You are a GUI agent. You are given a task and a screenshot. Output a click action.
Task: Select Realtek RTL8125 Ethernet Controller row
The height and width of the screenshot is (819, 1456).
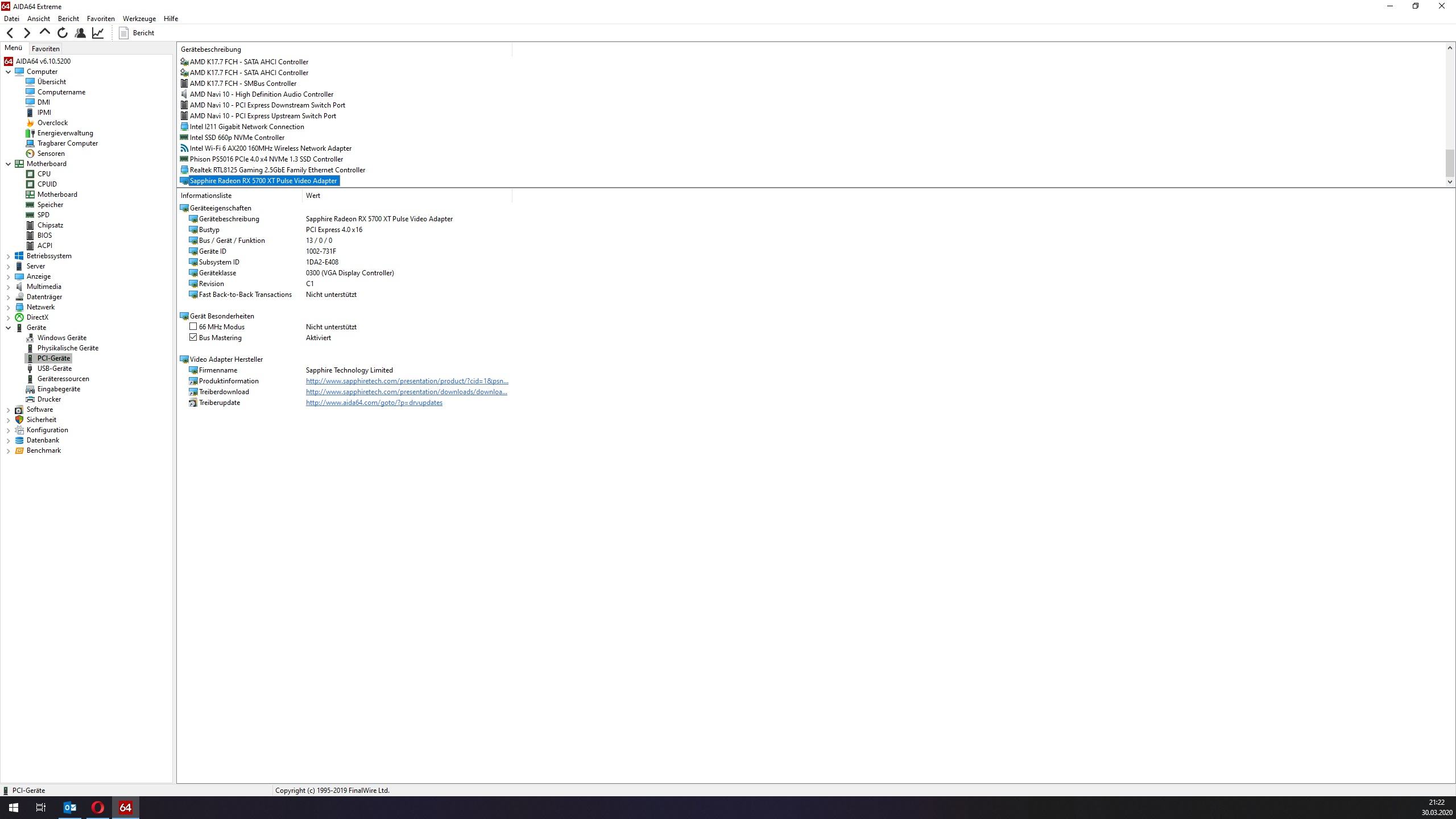coord(278,170)
